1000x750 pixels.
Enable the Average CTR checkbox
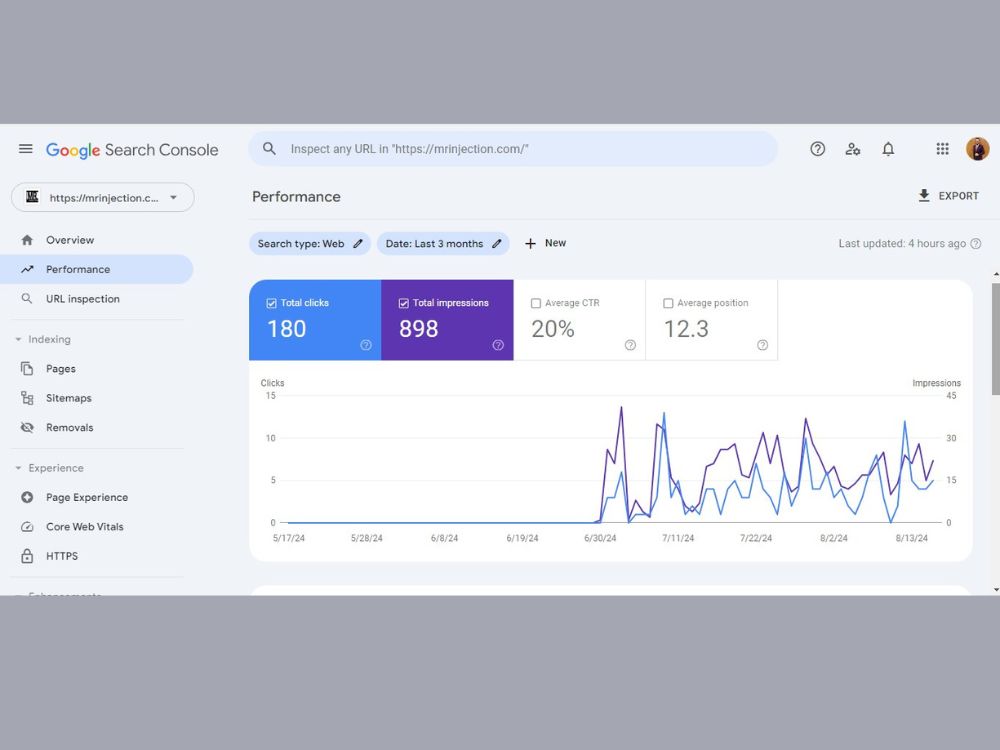536,304
